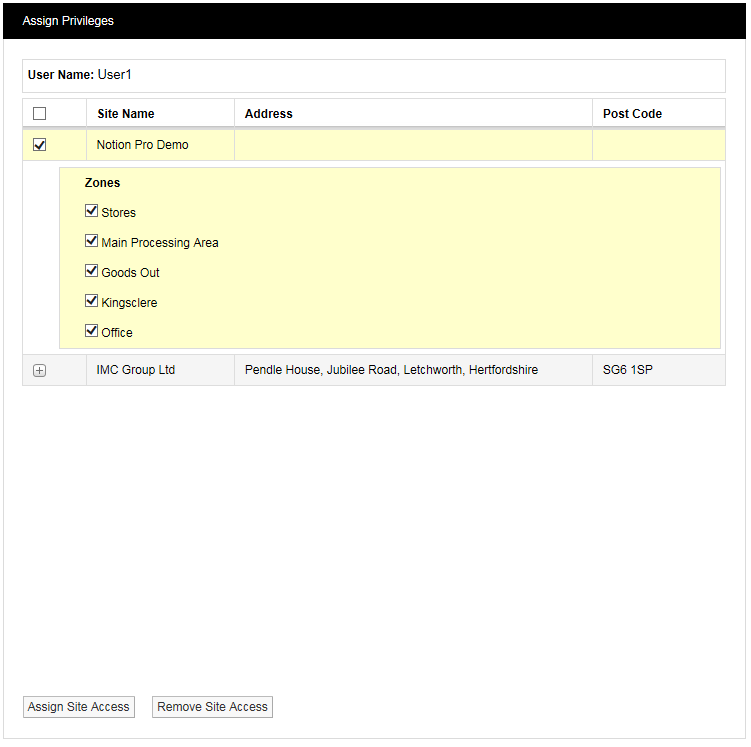Uncheck the Notion Pro Demo site checkbox

[40, 145]
